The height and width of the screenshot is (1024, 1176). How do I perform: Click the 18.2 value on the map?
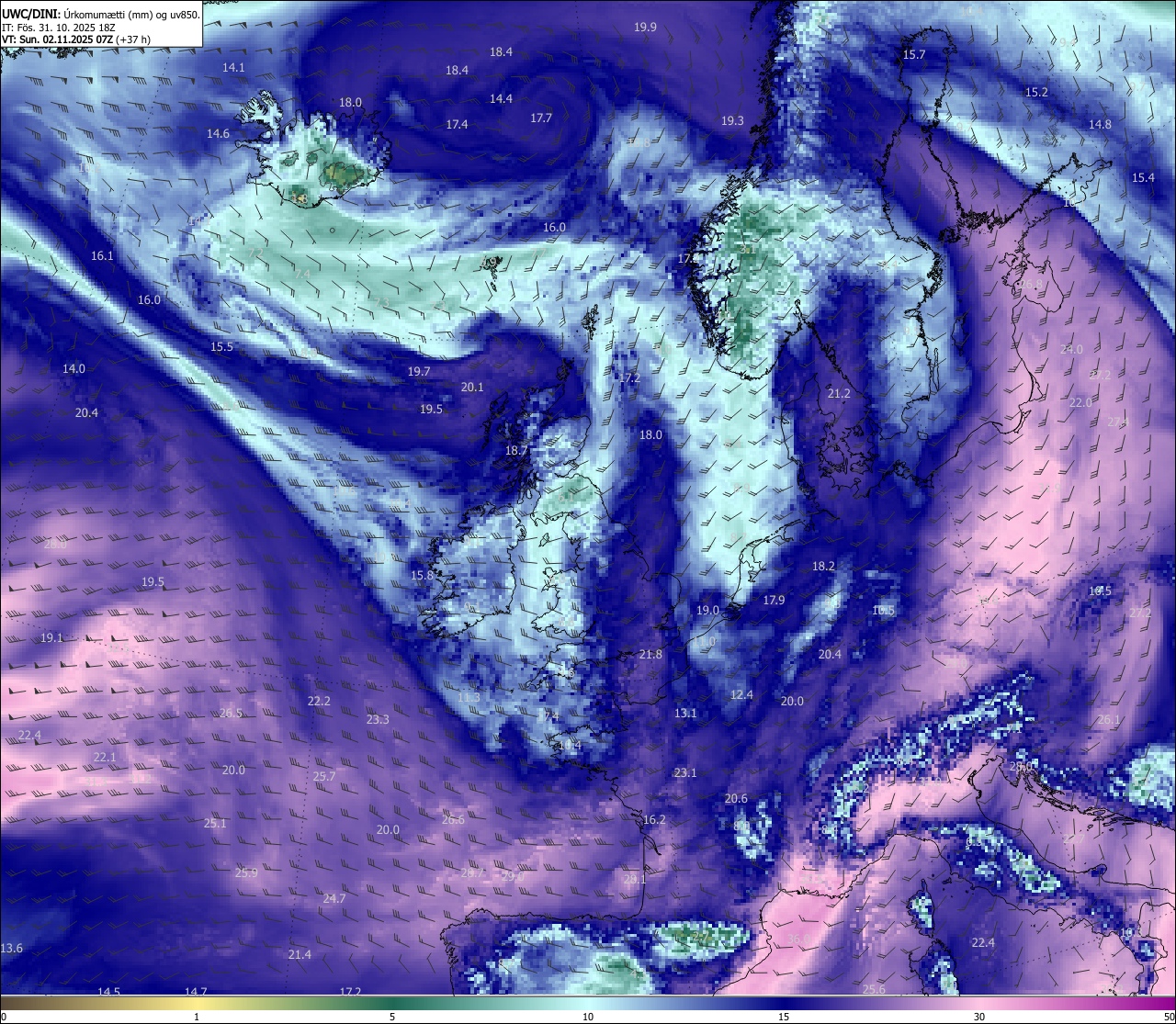click(823, 567)
